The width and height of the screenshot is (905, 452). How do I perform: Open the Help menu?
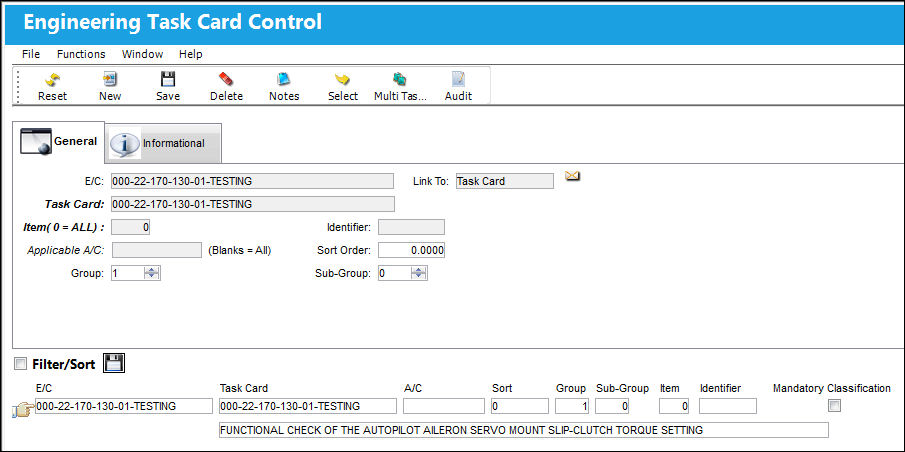pyautogui.click(x=190, y=54)
